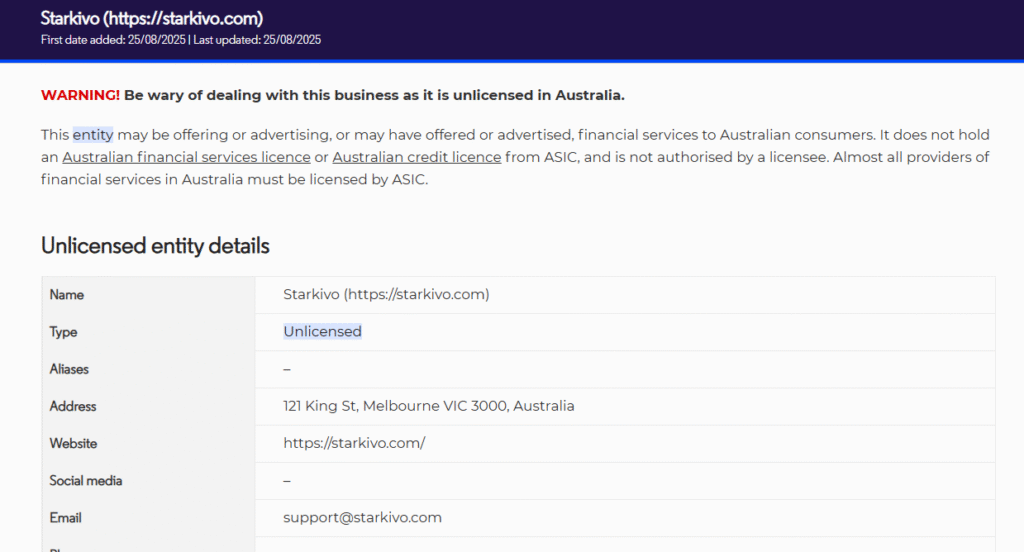Click the Address row label

click(x=72, y=406)
